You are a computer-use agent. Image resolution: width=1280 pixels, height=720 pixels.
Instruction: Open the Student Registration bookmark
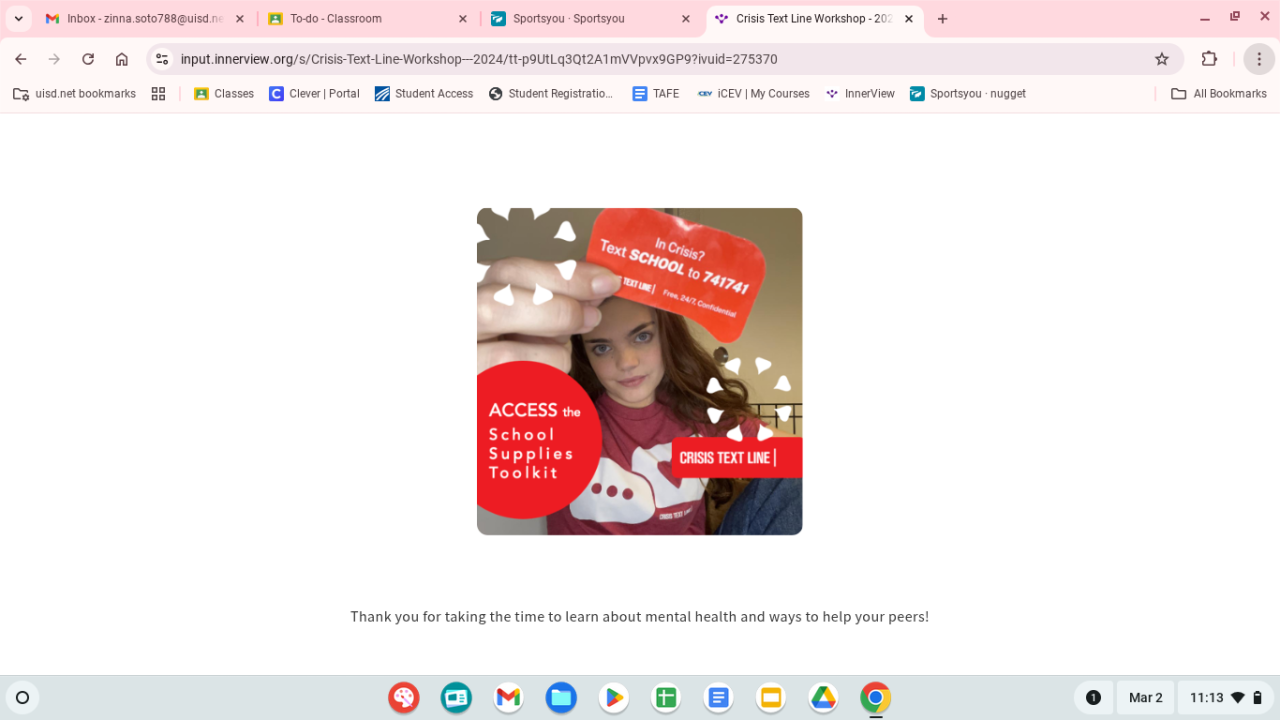click(551, 94)
